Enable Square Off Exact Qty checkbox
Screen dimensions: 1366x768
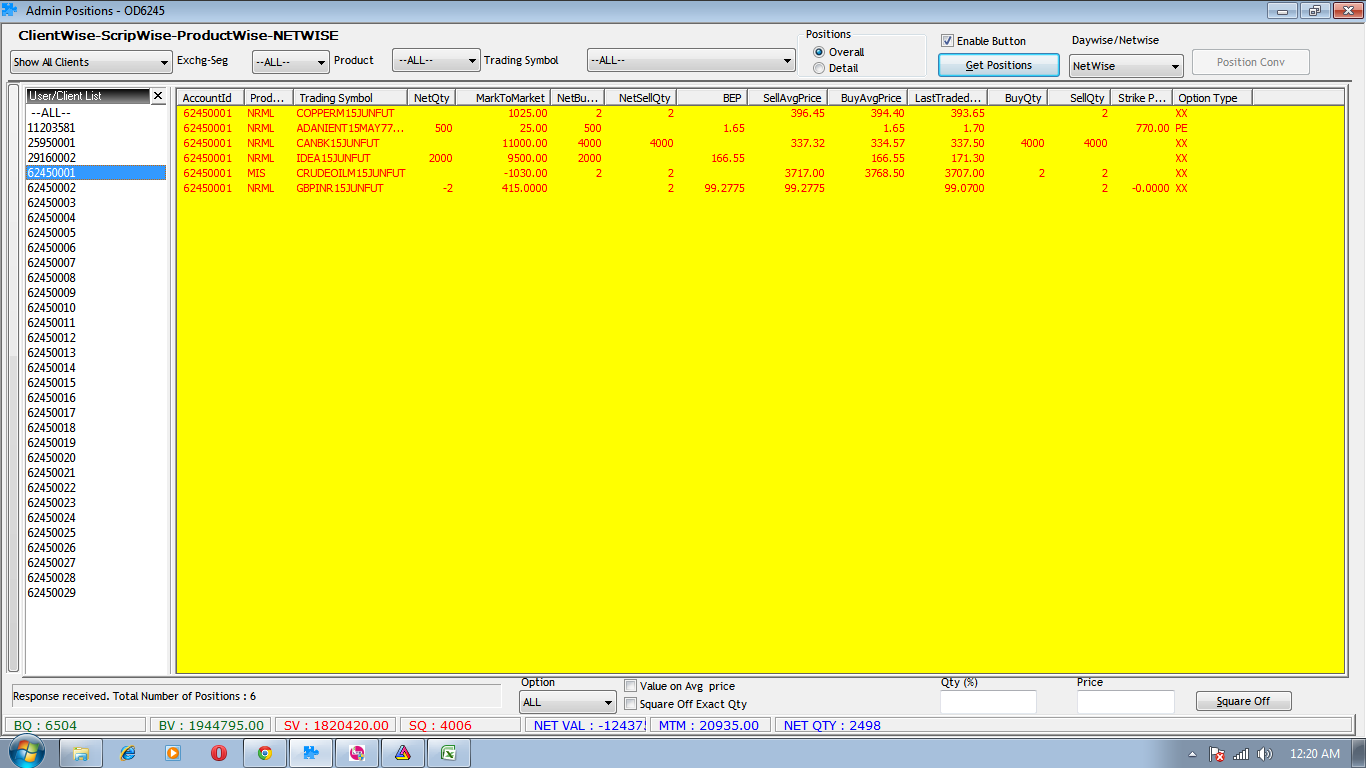pos(630,704)
